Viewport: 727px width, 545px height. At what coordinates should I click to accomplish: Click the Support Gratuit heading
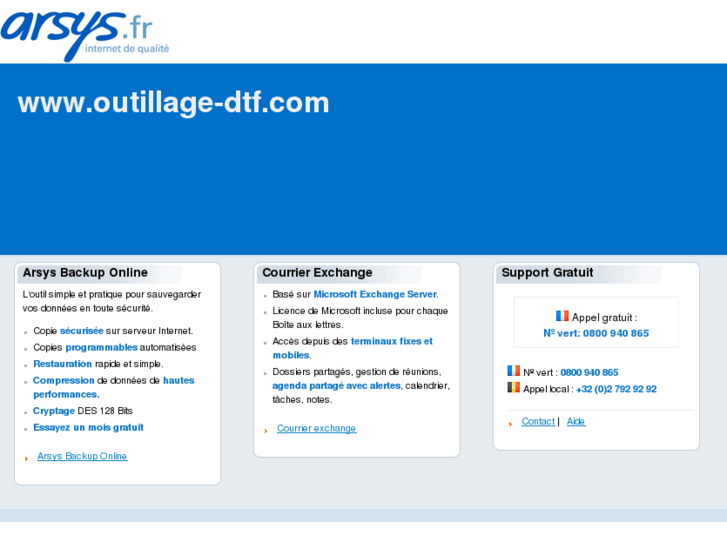click(x=547, y=272)
